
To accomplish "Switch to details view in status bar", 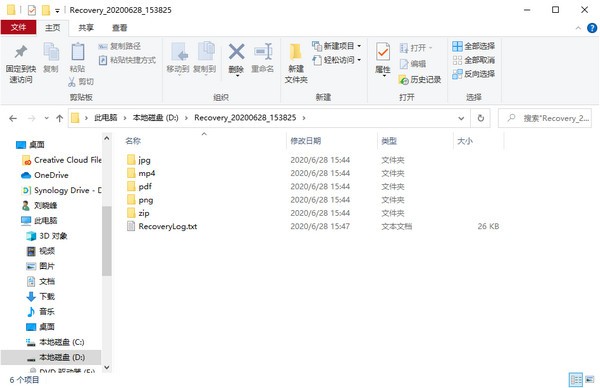I will (x=576, y=380).
